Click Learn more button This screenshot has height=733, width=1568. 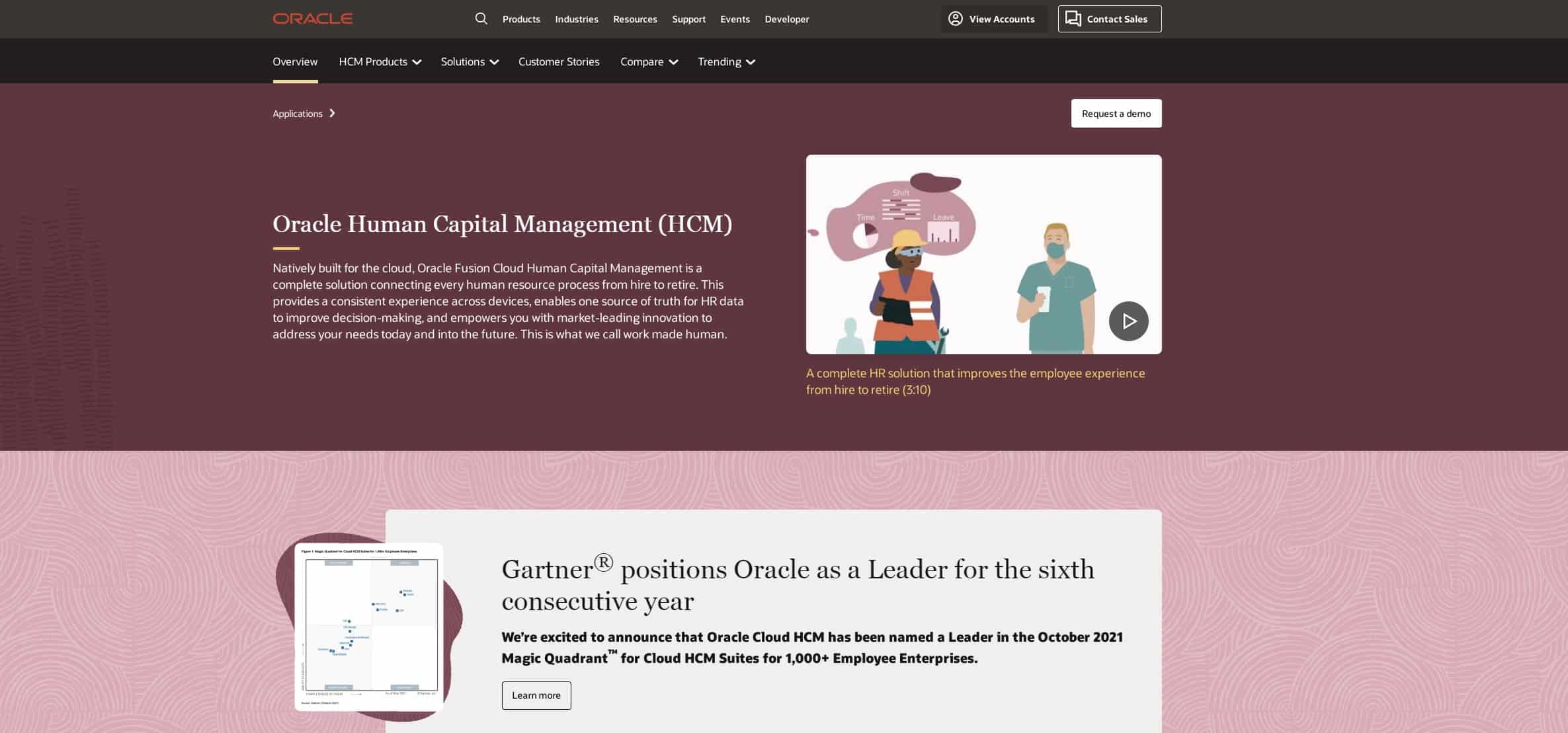click(536, 695)
